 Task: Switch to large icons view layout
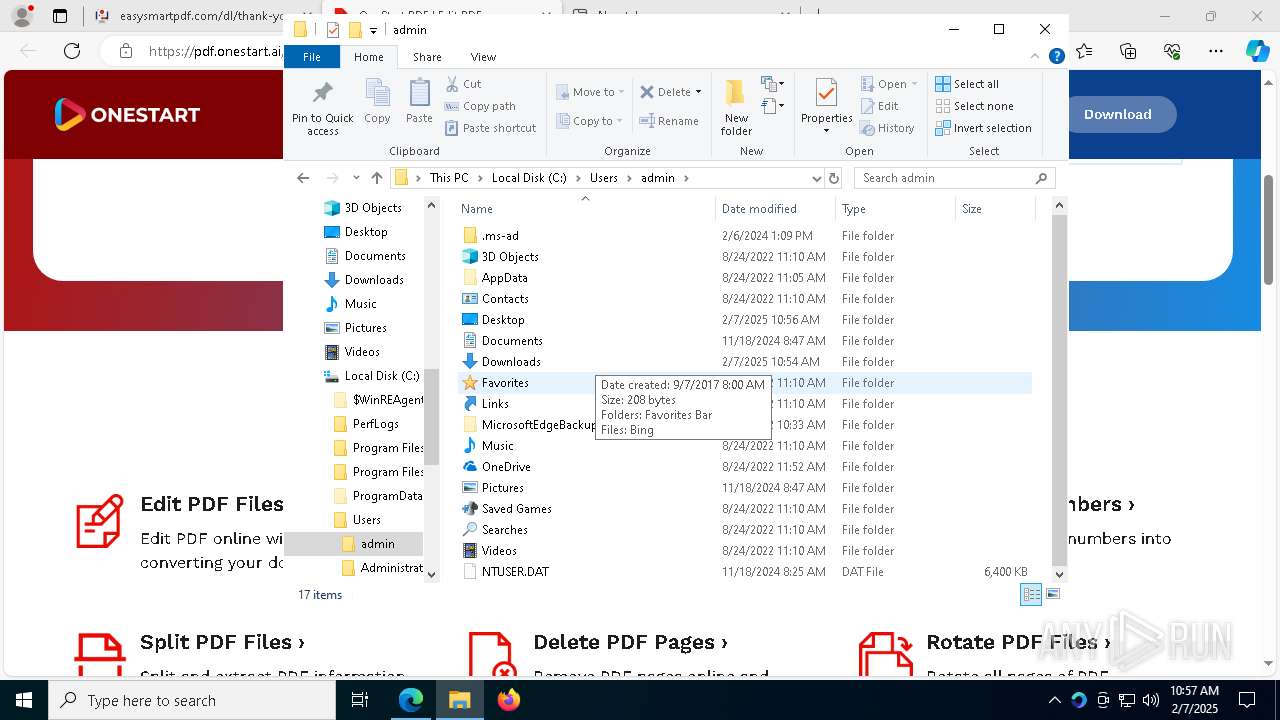[1052, 594]
